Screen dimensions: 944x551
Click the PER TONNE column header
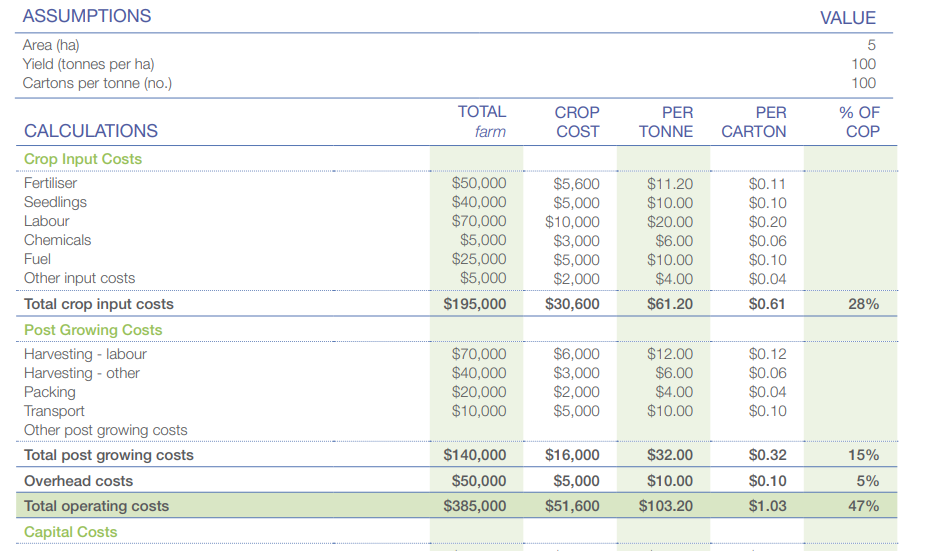point(666,122)
